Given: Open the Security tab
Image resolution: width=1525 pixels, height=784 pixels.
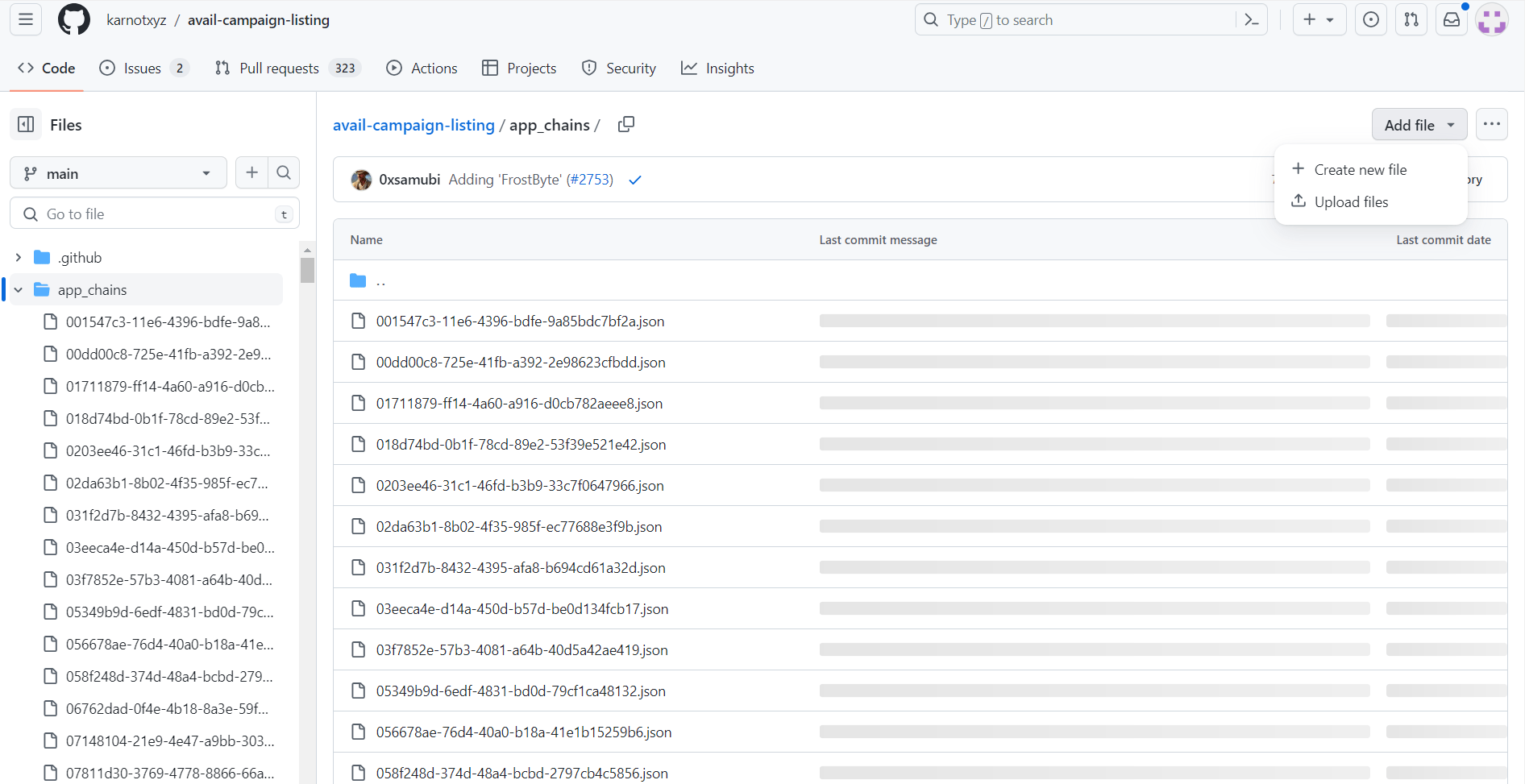Looking at the screenshot, I should pyautogui.click(x=619, y=68).
